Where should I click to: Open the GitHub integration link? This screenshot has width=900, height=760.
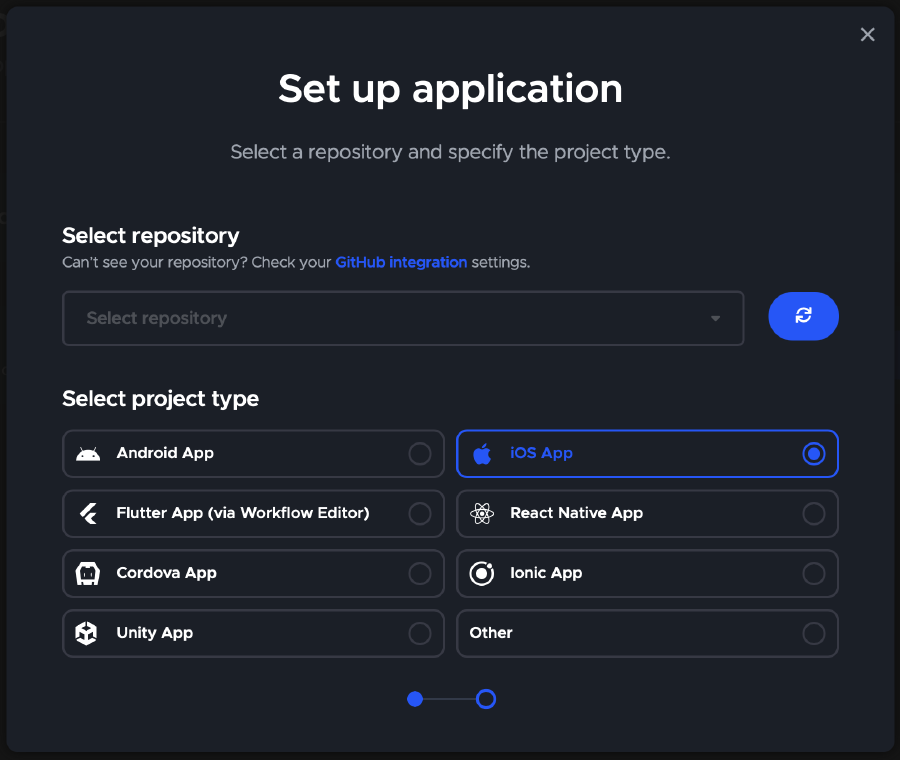pos(401,262)
